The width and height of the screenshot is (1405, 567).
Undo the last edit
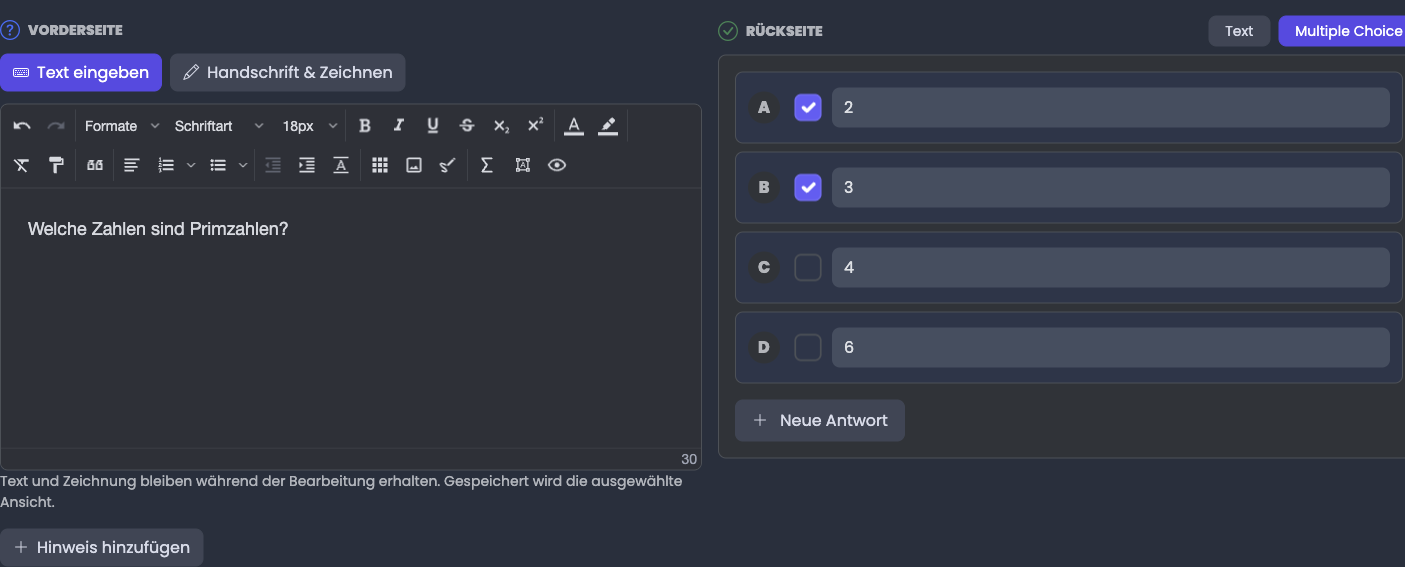point(22,126)
